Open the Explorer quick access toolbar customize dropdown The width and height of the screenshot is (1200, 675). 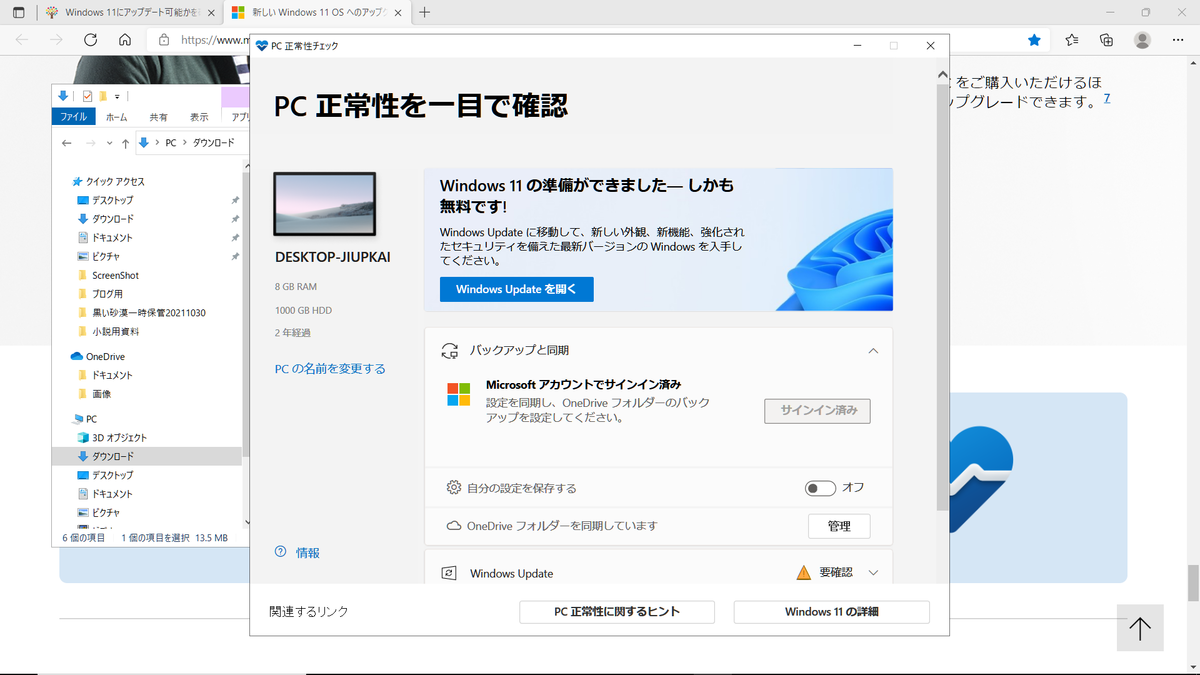[117, 96]
